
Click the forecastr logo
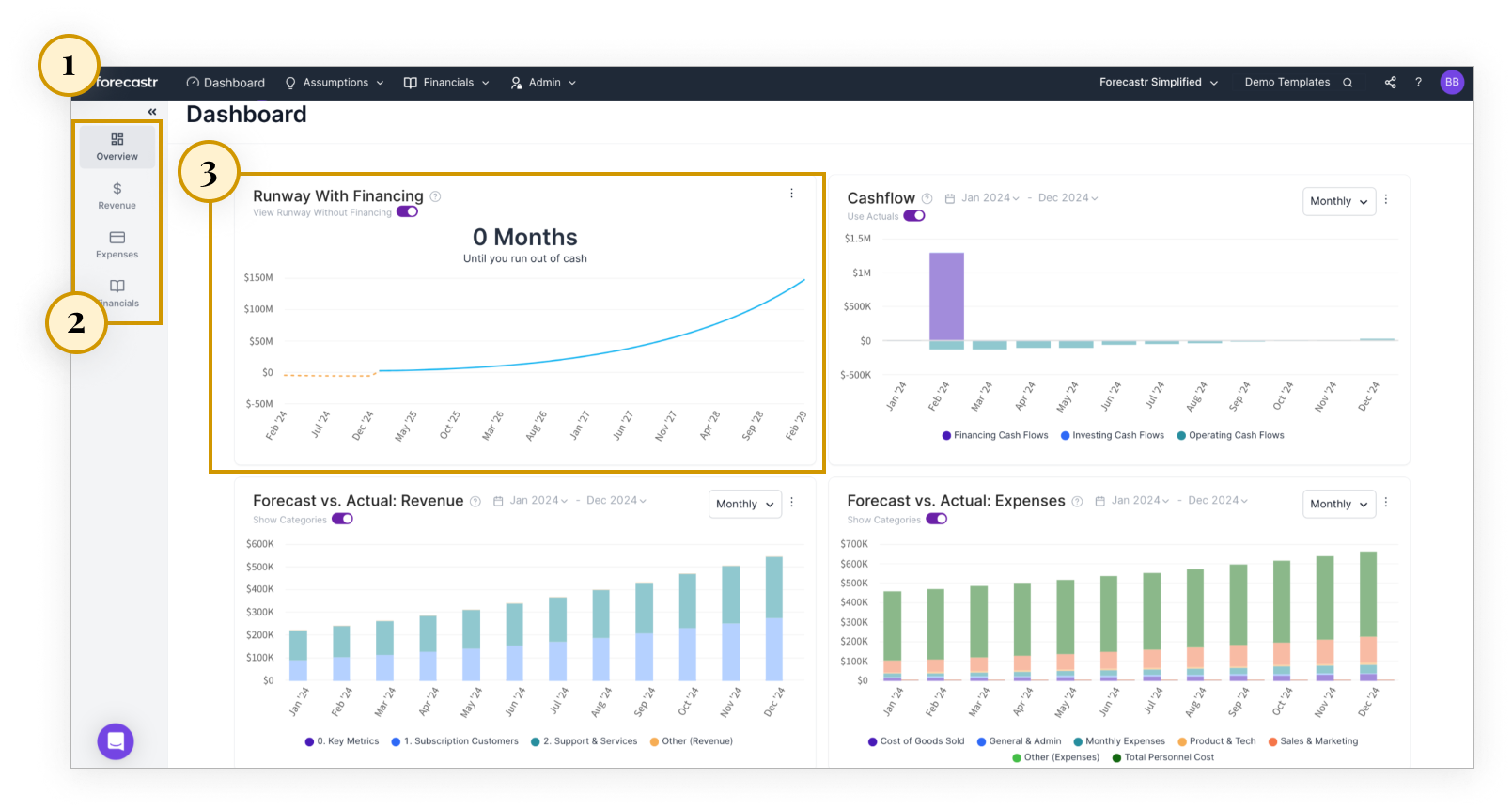tap(127, 83)
